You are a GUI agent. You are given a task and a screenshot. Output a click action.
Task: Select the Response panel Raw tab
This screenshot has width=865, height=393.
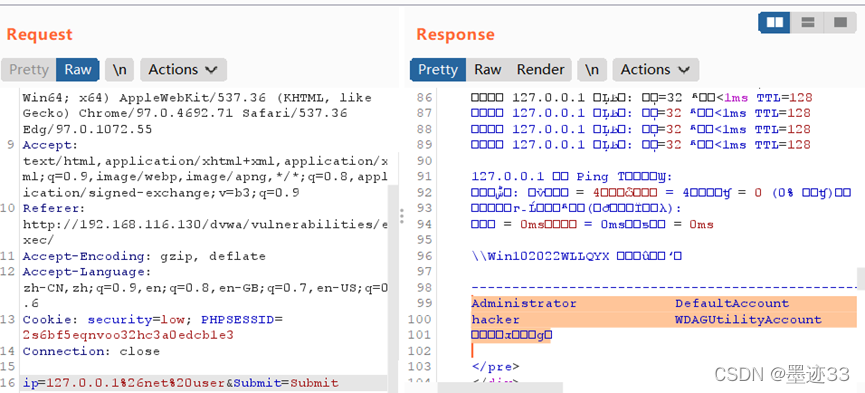[x=488, y=70]
